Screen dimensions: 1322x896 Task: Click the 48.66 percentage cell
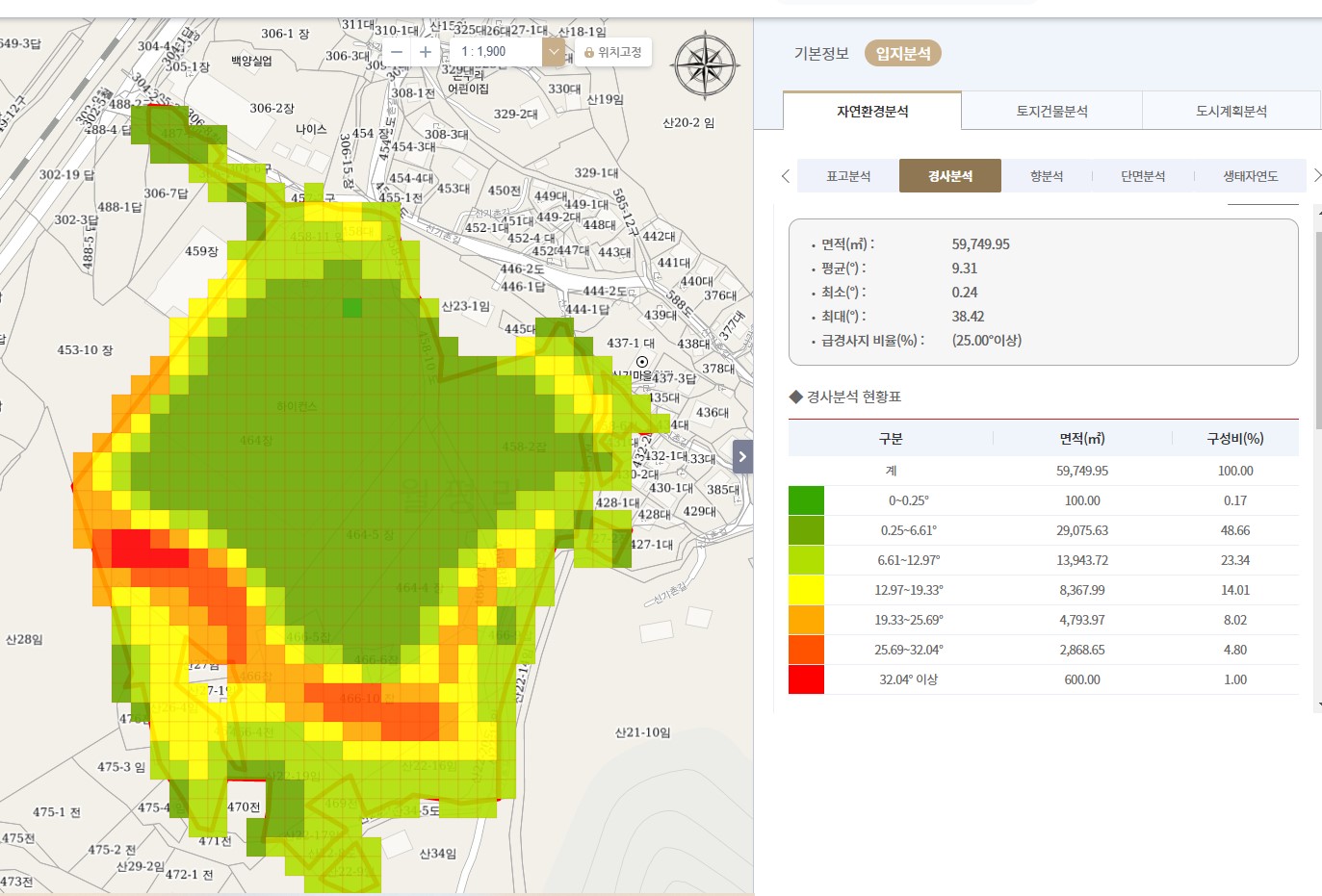tap(1235, 530)
